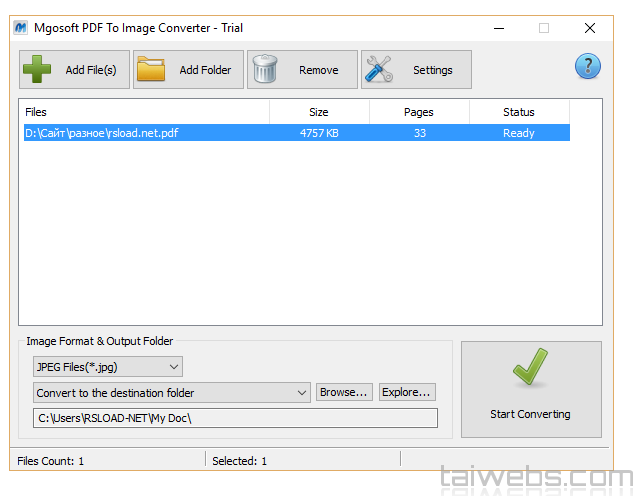Click the Add Folder yellow folder icon
The height and width of the screenshot is (496, 635).
tap(152, 70)
